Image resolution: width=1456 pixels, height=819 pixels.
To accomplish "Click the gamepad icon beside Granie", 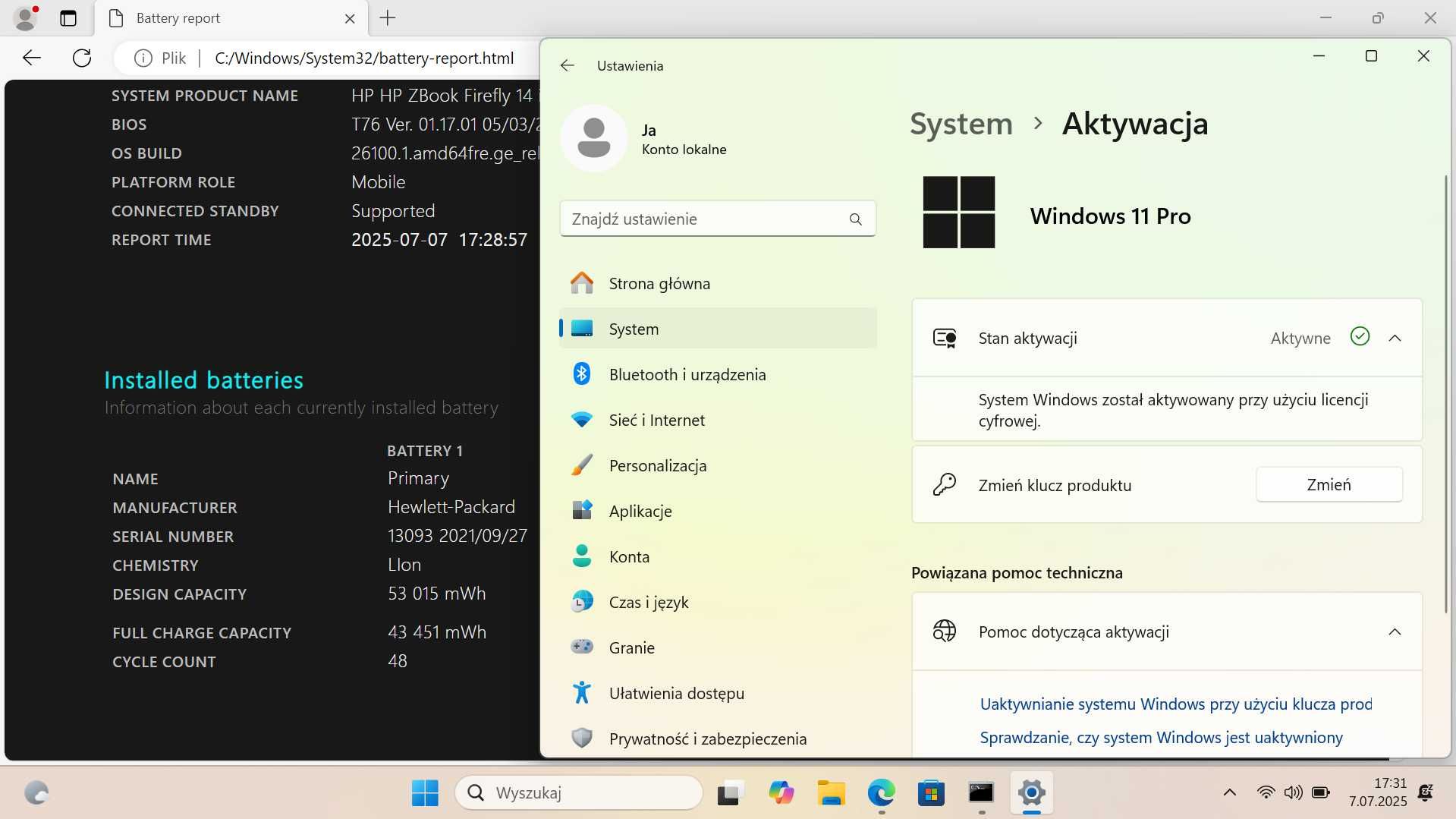I will click(582, 647).
